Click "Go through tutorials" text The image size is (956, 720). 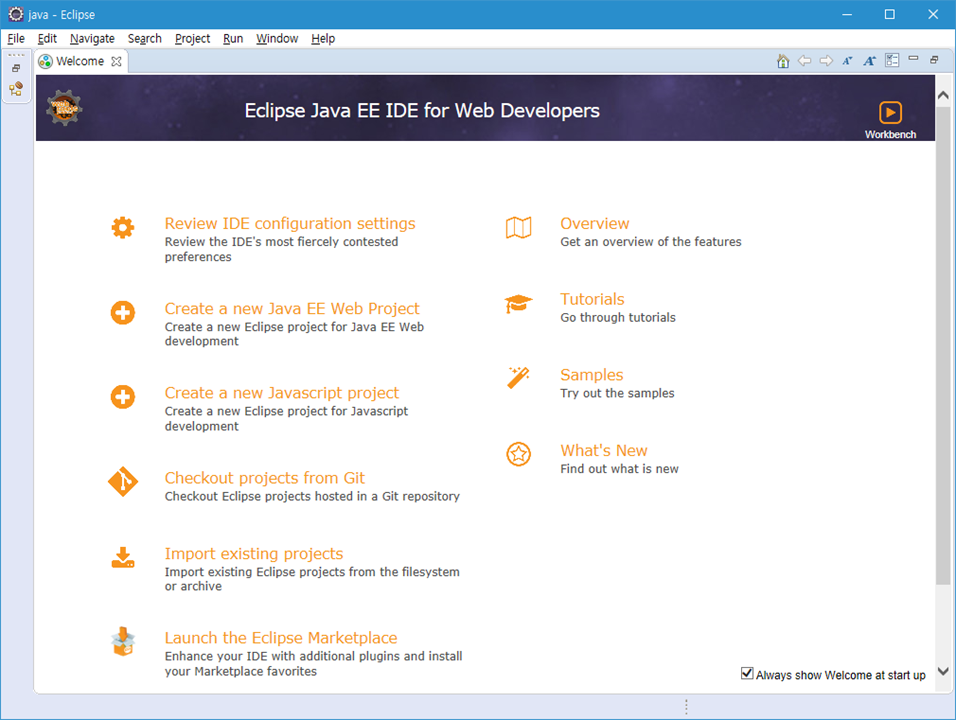(618, 317)
